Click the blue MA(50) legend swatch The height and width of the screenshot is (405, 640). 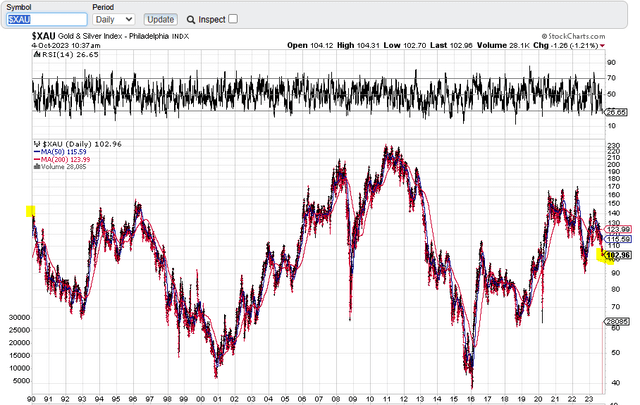pos(36,152)
